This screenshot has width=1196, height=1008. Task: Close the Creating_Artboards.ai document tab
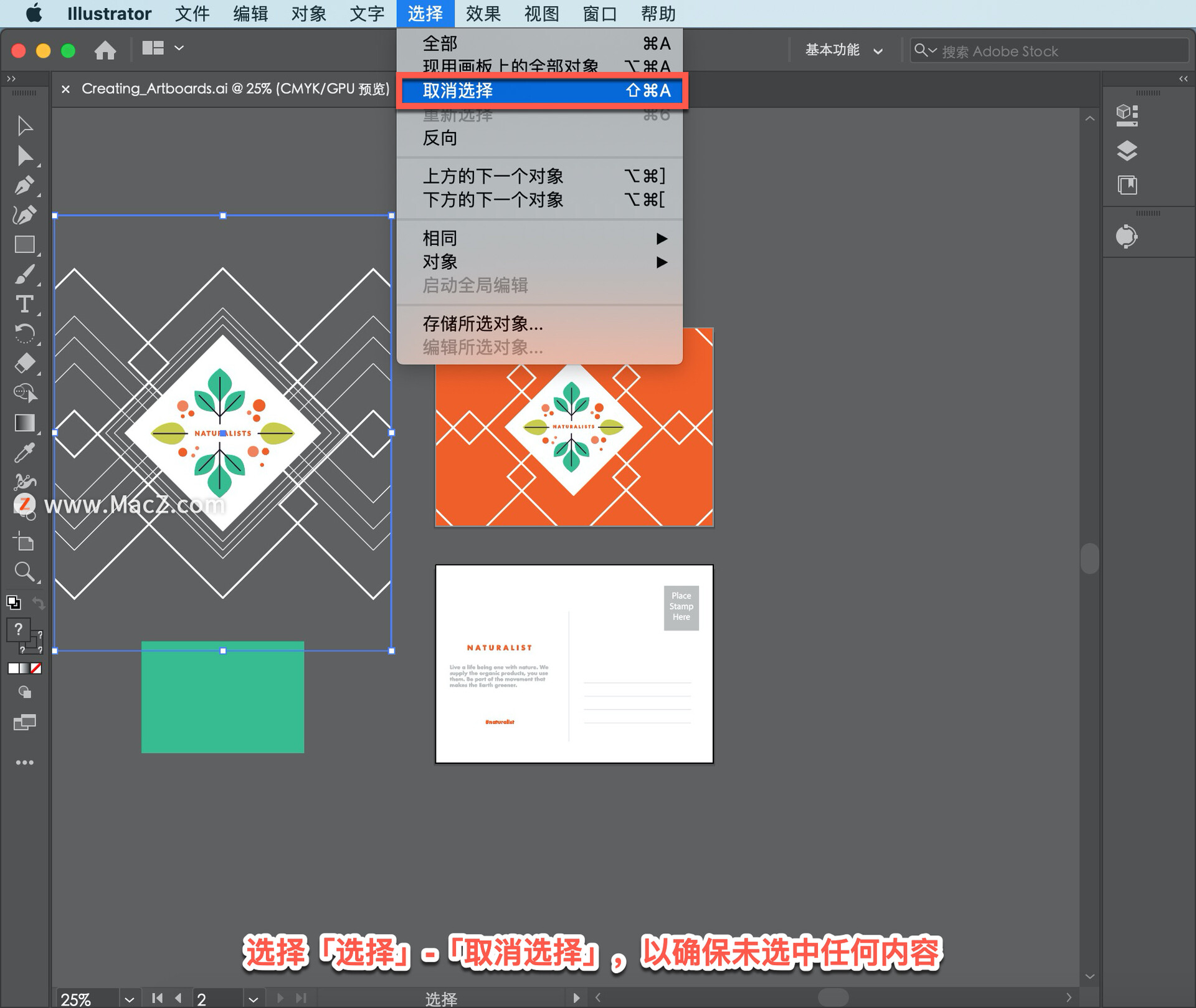(65, 89)
